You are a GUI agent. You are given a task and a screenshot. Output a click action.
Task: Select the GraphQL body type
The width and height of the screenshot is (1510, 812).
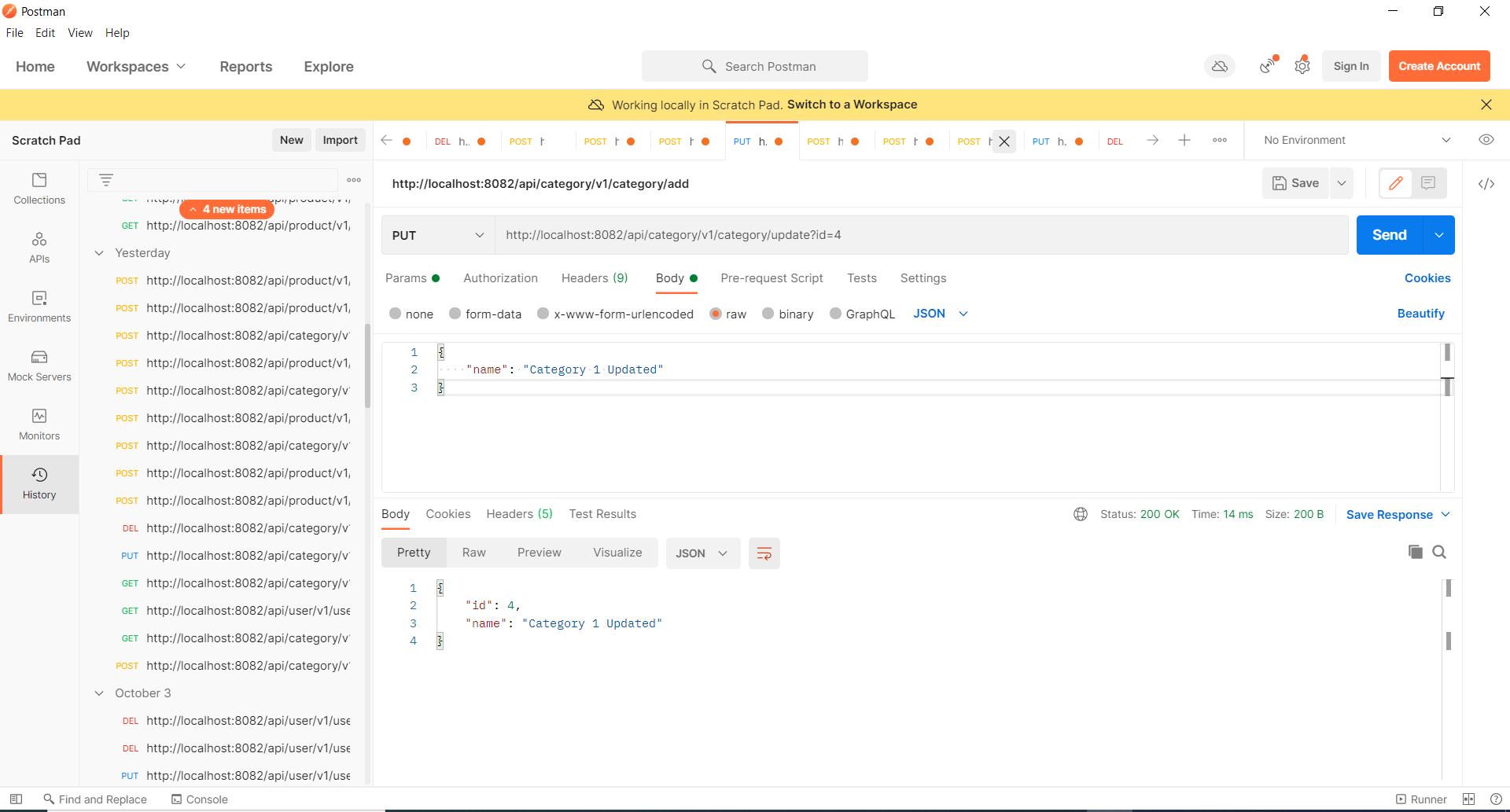(836, 314)
